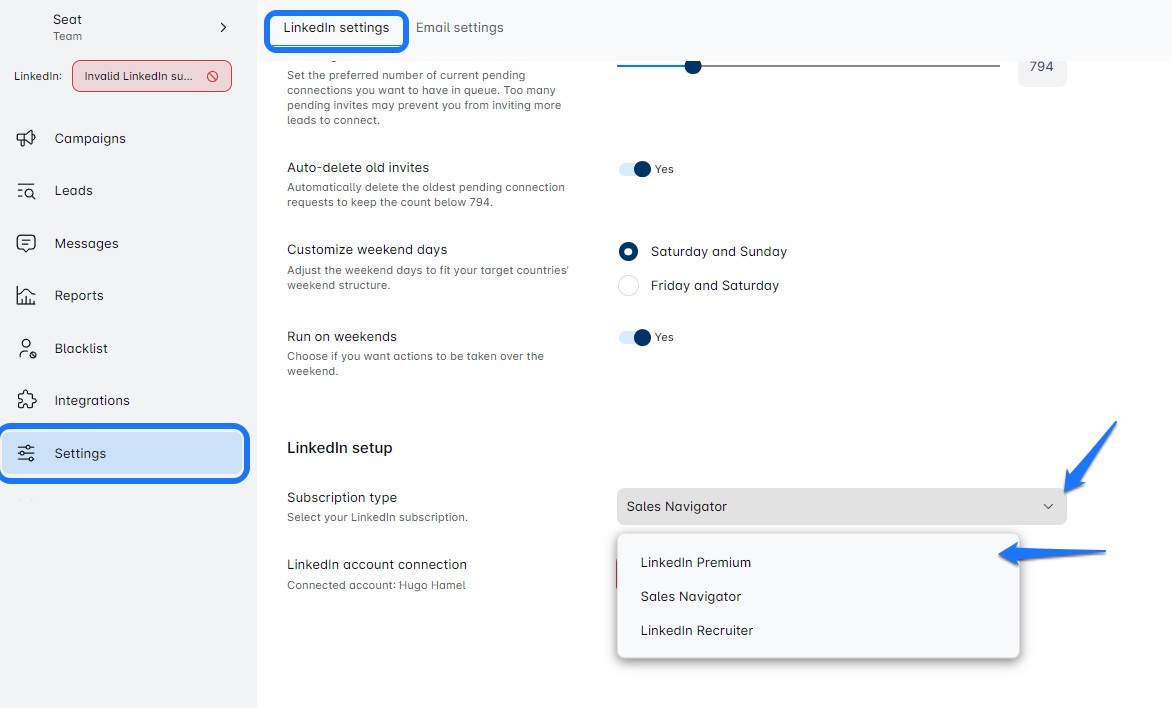Click the Campaigns megaphone icon
Screen dimensions: 1172x708
tap(27, 138)
